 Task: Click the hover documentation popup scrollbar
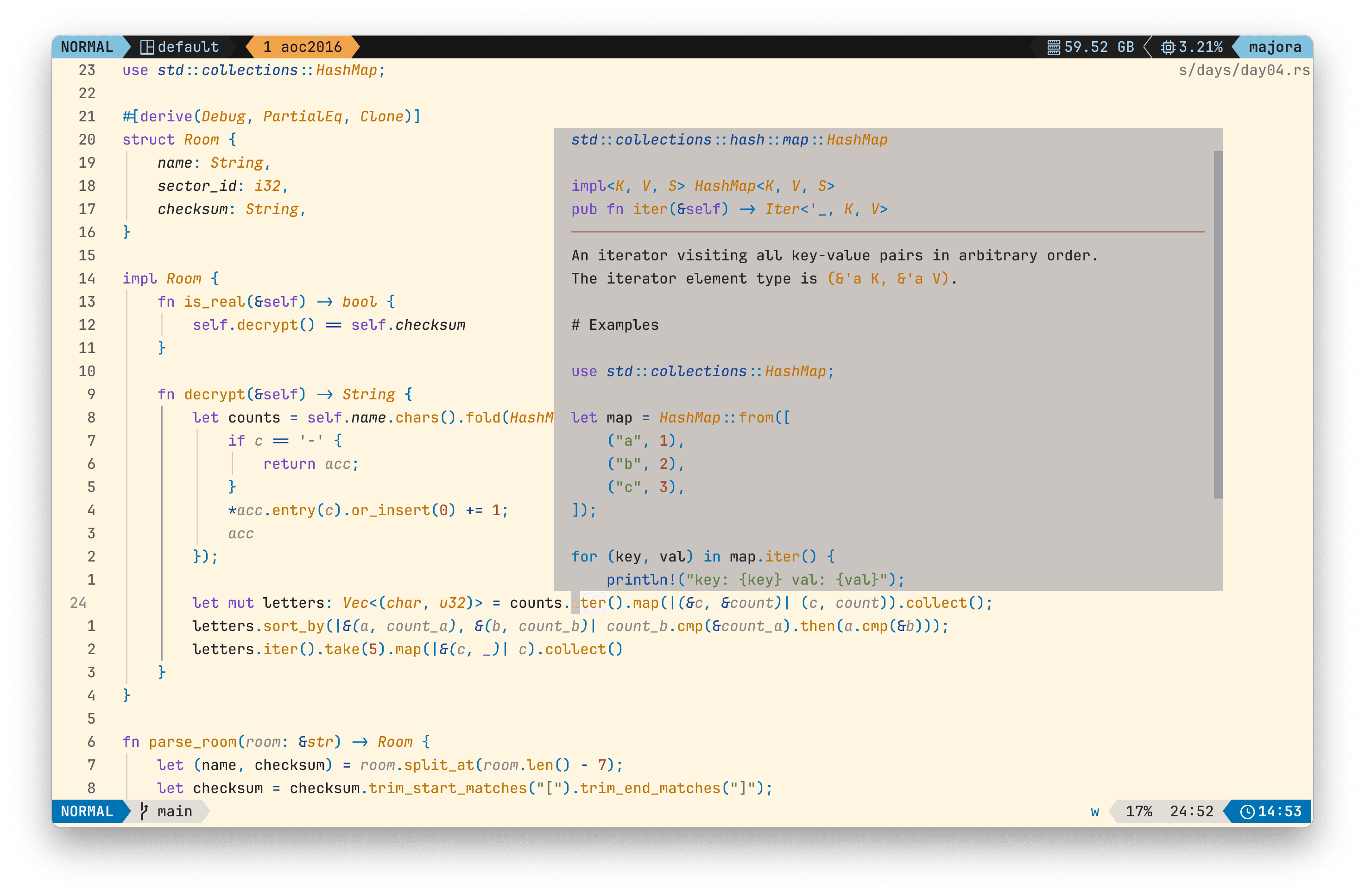(1218, 325)
